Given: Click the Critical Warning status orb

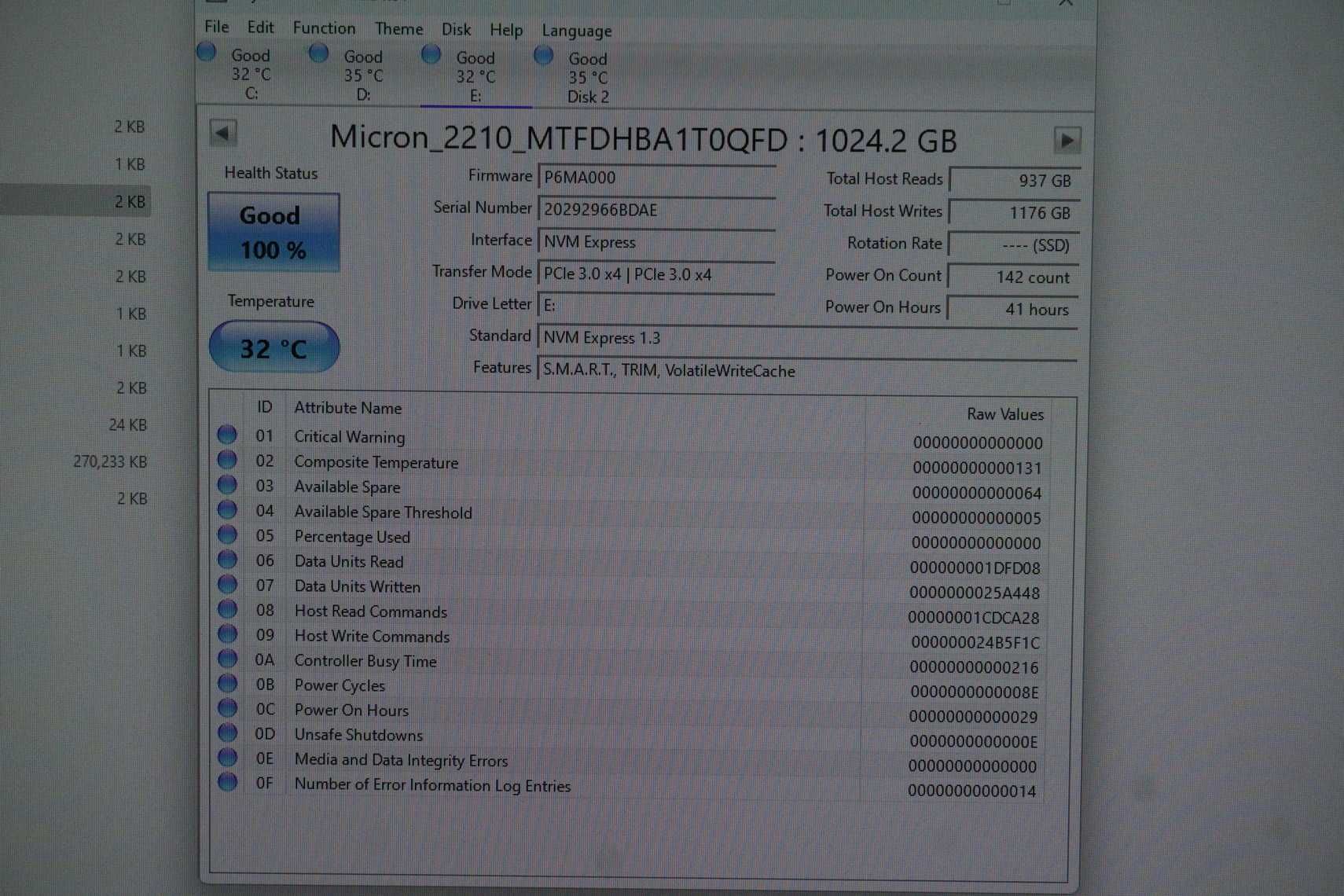Looking at the screenshot, I should 227,434.
